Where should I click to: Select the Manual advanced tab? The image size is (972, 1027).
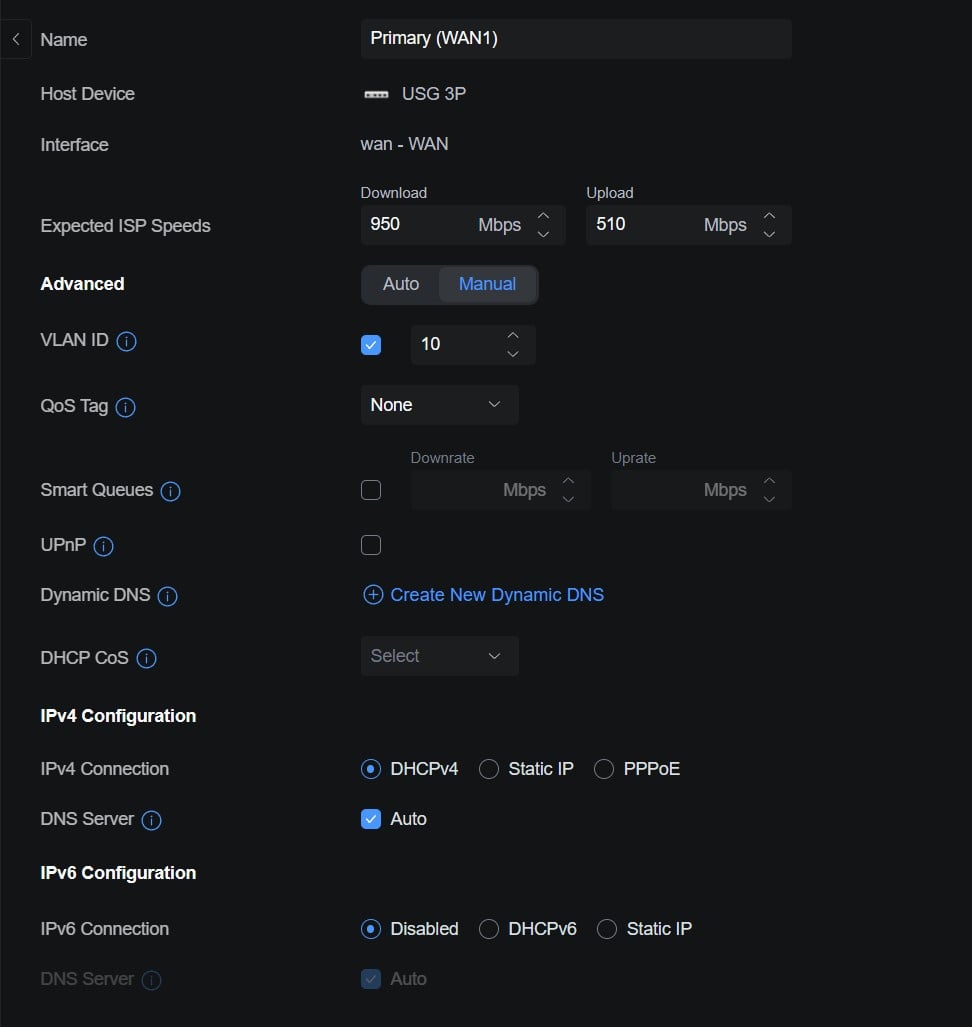pyautogui.click(x=487, y=284)
